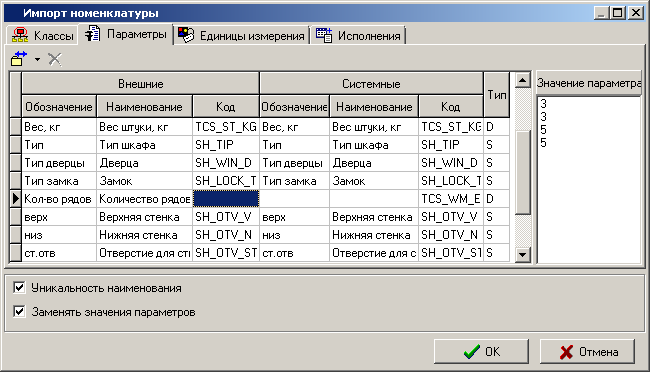Click the table scrollbar up arrow

[522, 80]
